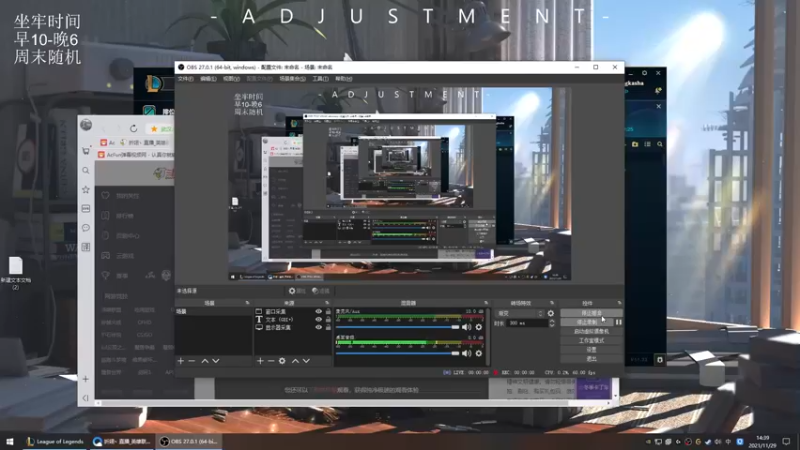The width and height of the screenshot is (800, 450).
Task: Click the browser sidebar chat bubble icon
Action: pos(86,228)
